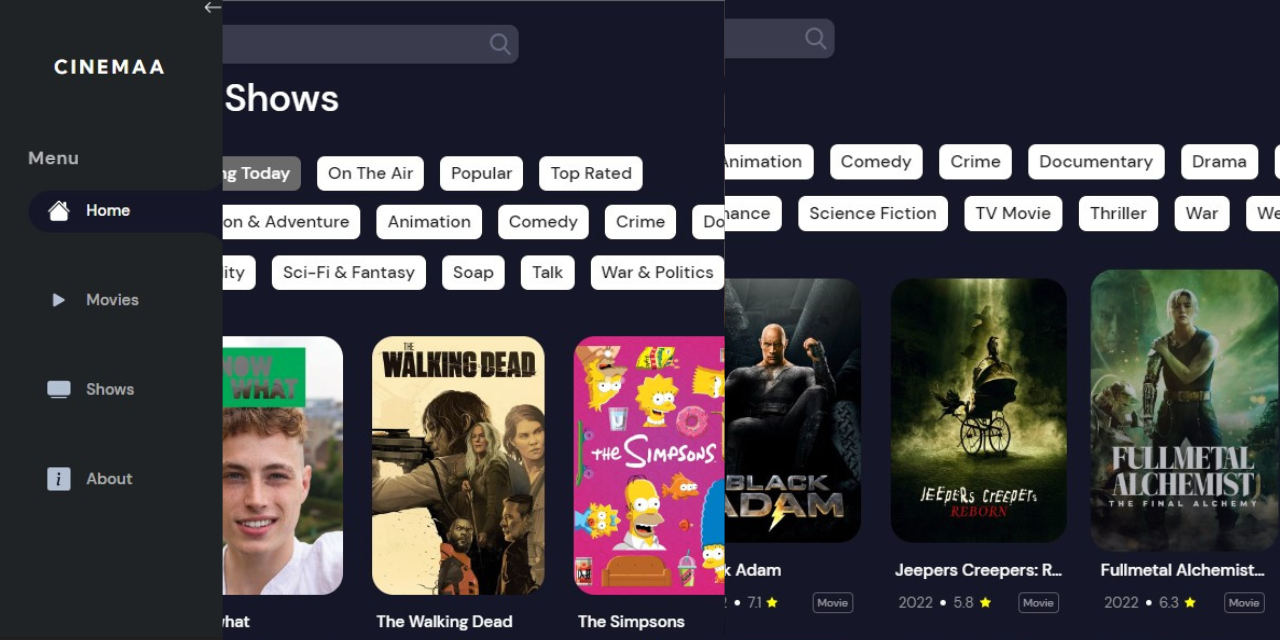Click the star rating icon under Fullmetal Alchemist

click(1190, 603)
